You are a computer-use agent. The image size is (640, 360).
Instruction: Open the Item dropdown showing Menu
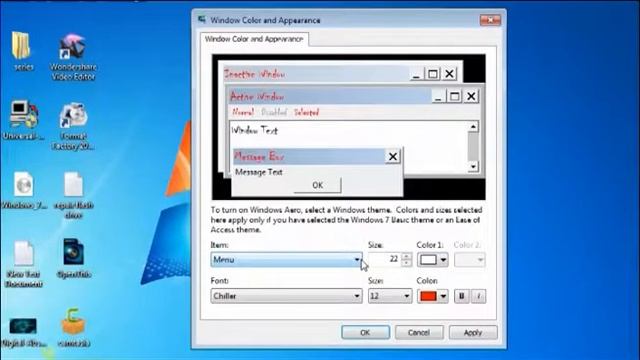click(286, 260)
